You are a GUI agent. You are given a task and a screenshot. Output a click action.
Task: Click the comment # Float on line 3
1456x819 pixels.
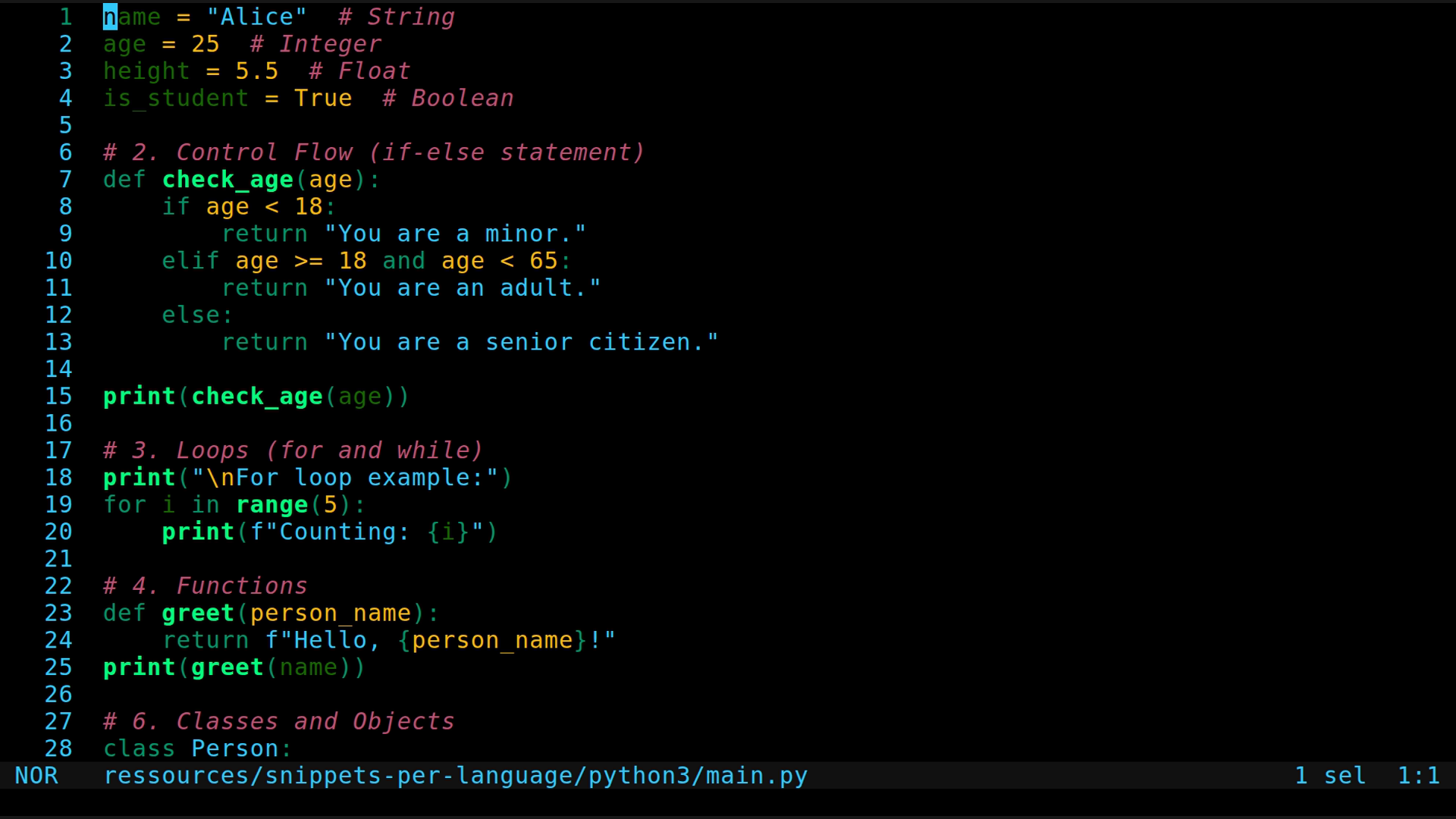pos(358,71)
